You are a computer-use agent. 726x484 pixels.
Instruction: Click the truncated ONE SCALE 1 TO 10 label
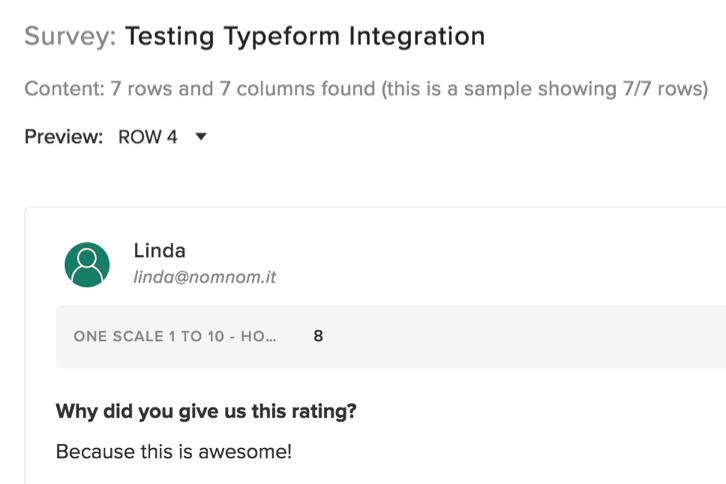click(x=175, y=336)
